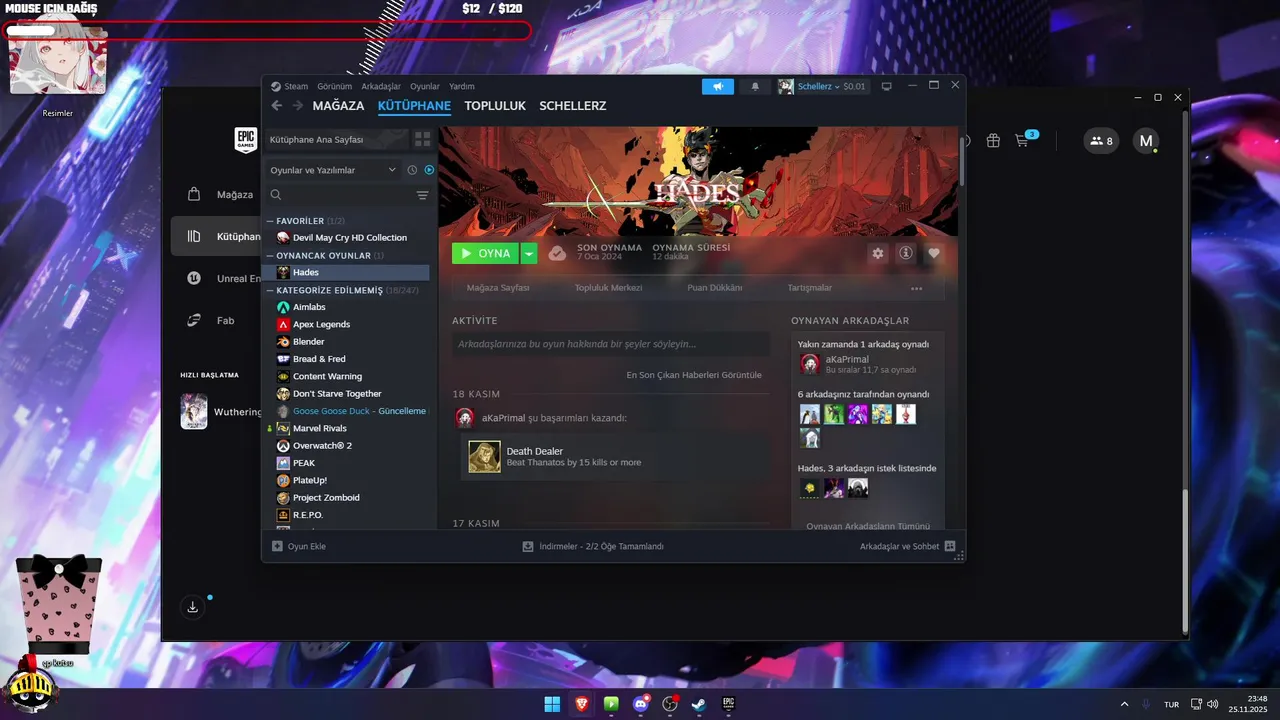
Task: Toggle sort by recent activity clock icon
Action: (412, 170)
